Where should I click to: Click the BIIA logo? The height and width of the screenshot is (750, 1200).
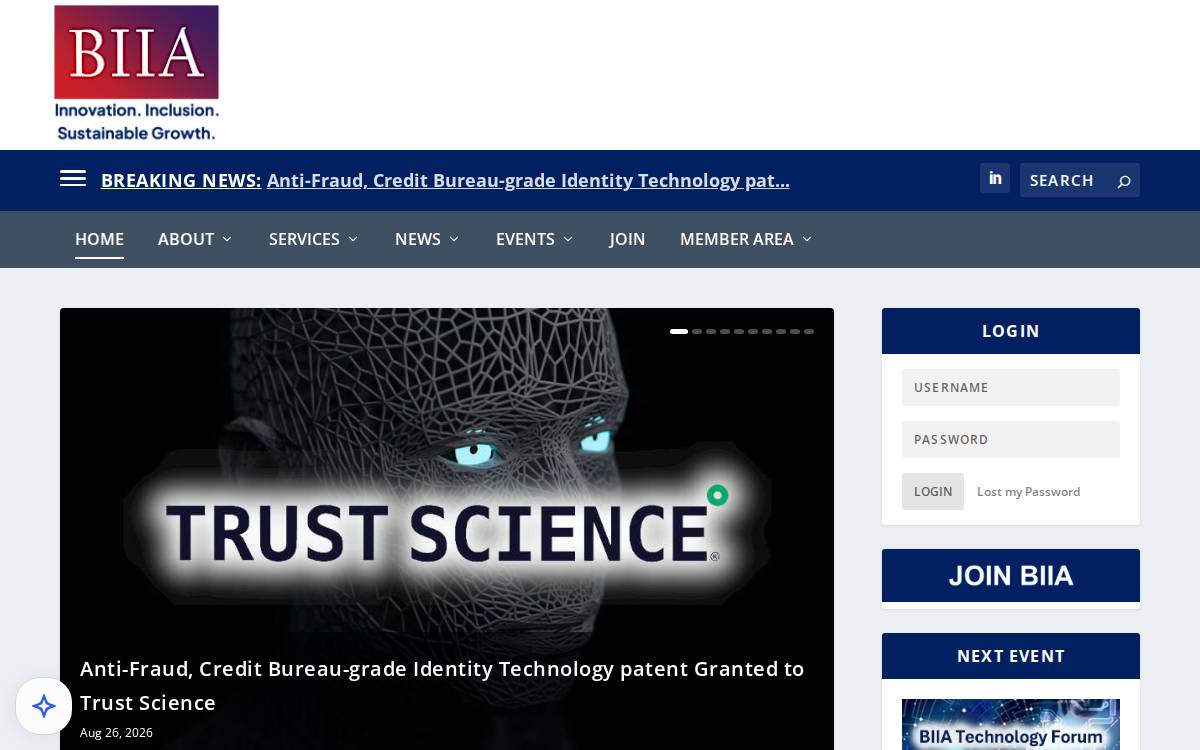pyautogui.click(x=136, y=73)
